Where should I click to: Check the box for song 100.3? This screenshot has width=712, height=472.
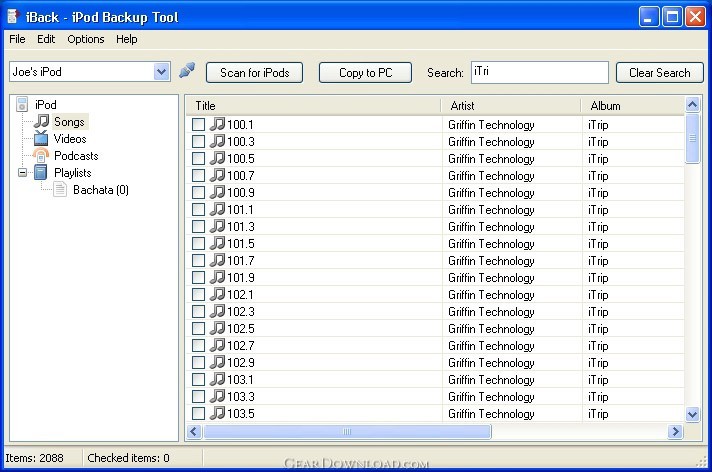click(198, 141)
